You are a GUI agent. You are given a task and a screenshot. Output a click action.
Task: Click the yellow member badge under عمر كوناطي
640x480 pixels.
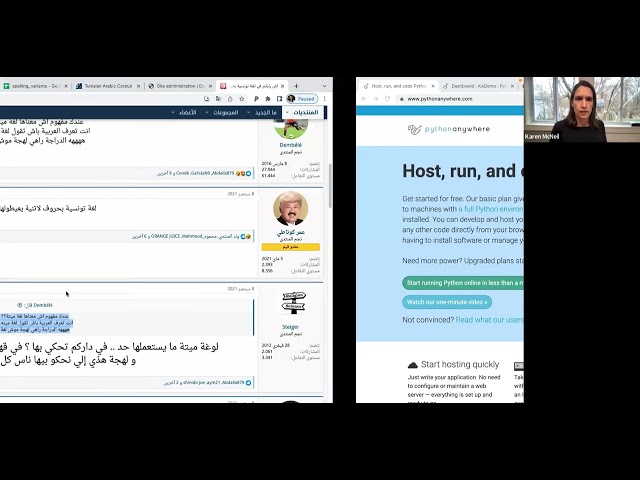coord(291,247)
